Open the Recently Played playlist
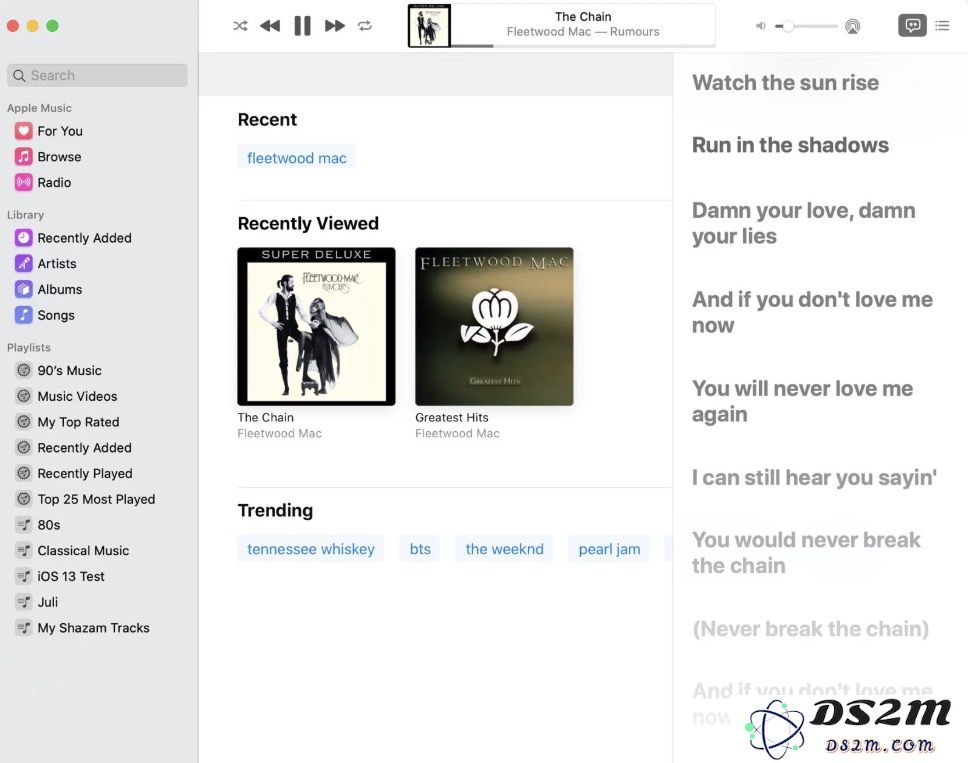Viewport: 968px width, 763px height. 85,473
